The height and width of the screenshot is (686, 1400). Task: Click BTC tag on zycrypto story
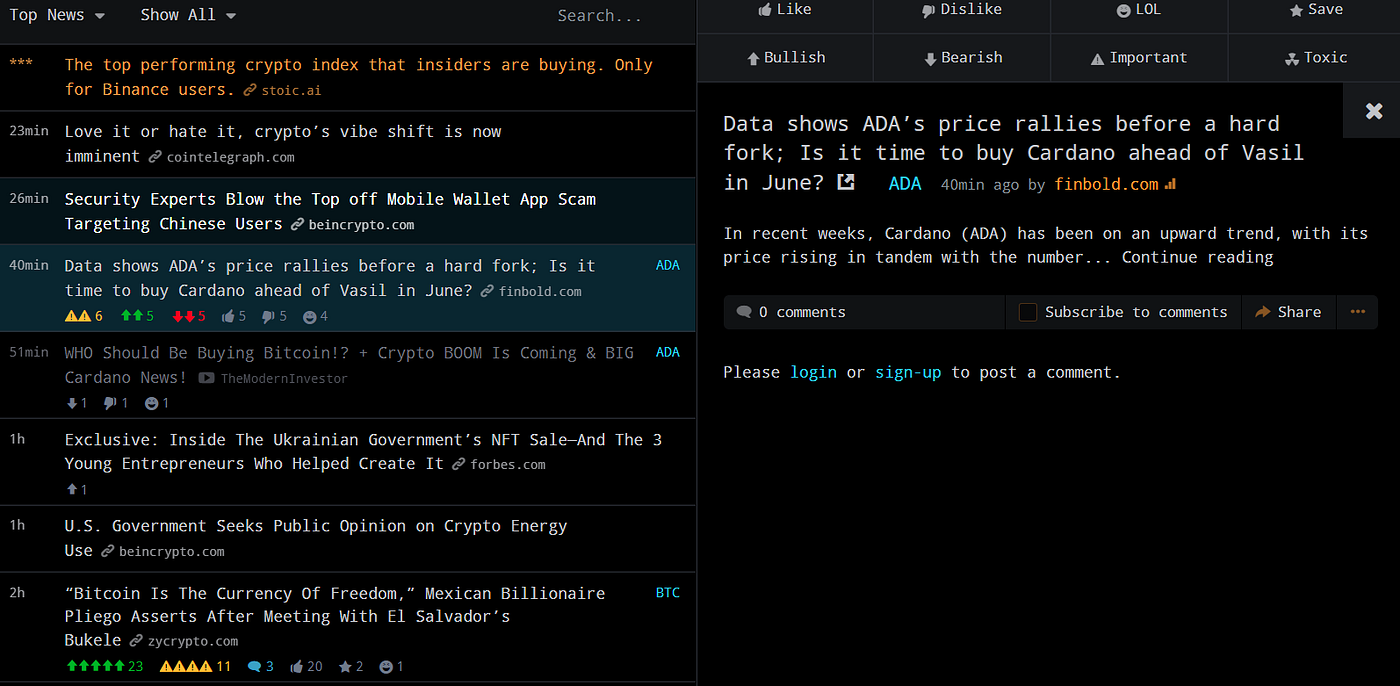click(667, 592)
